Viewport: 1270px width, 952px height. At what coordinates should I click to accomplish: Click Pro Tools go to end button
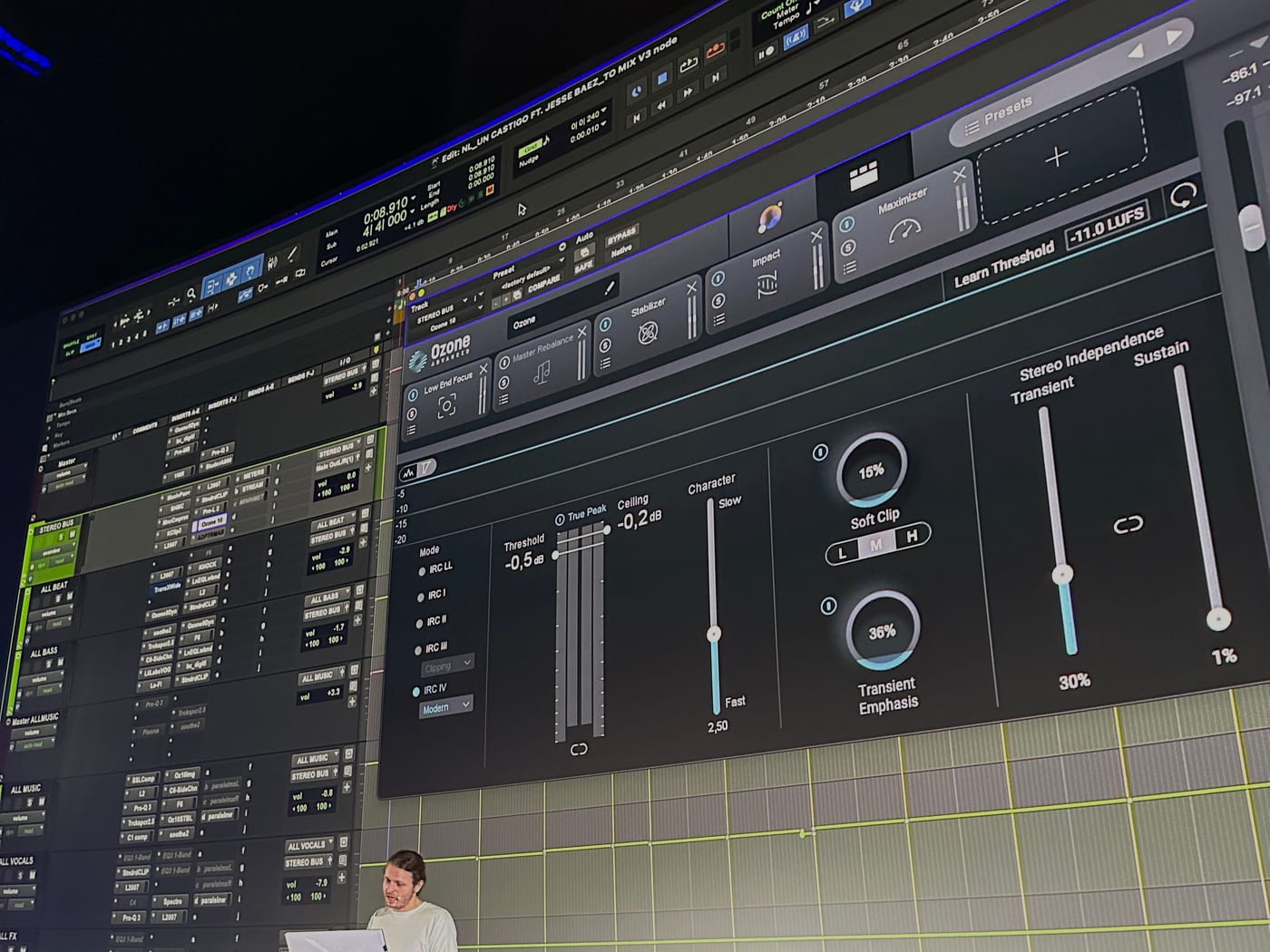point(715,79)
